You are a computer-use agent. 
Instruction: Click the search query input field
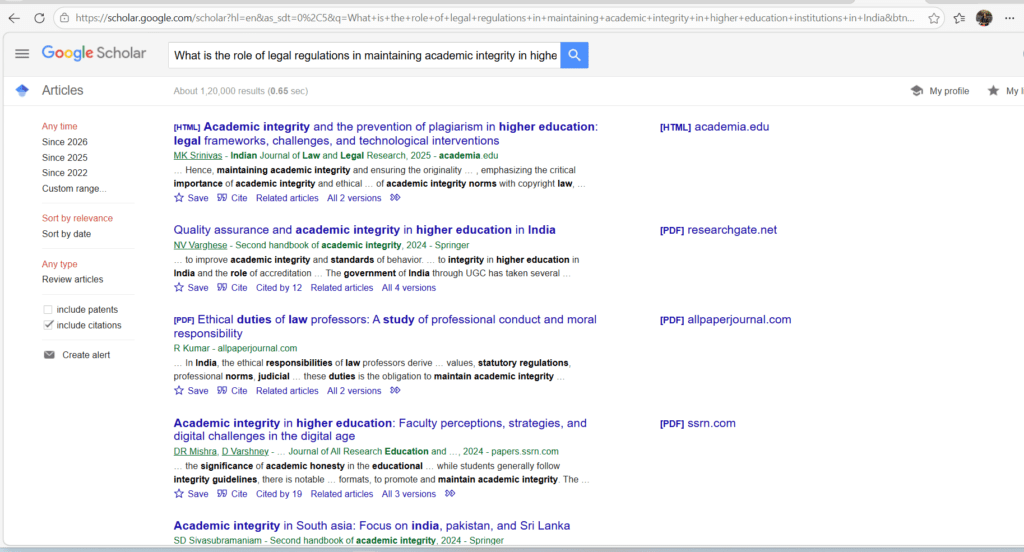pyautogui.click(x=364, y=56)
